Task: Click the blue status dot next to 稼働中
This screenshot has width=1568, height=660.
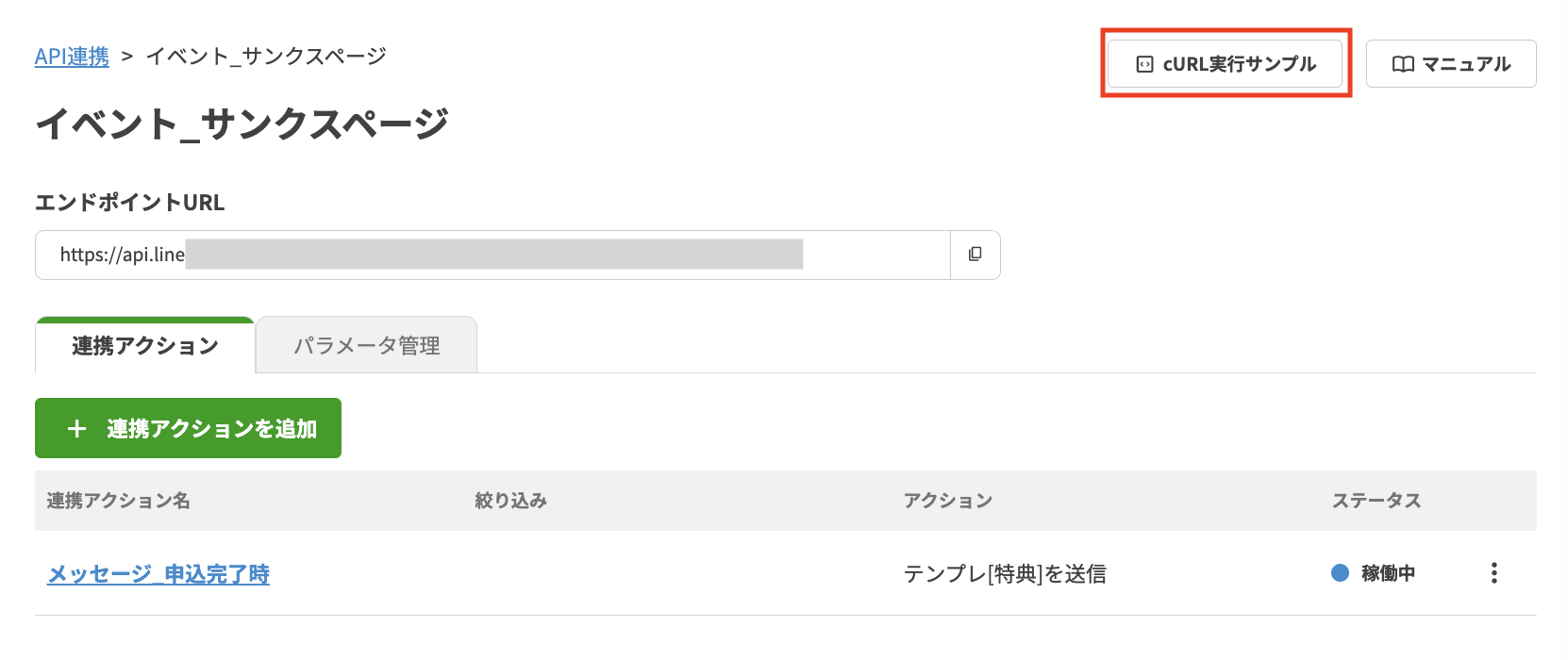Action: click(1340, 573)
